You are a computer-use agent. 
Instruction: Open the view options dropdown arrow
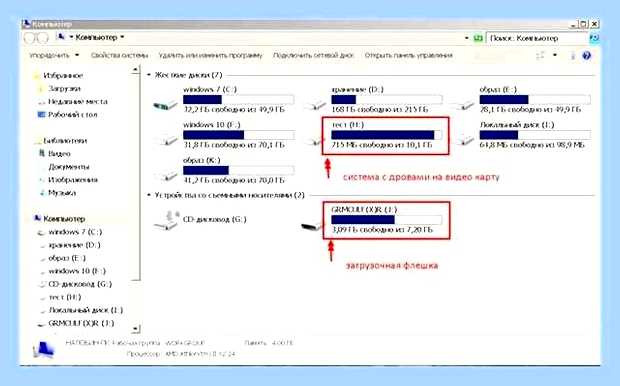coord(555,55)
